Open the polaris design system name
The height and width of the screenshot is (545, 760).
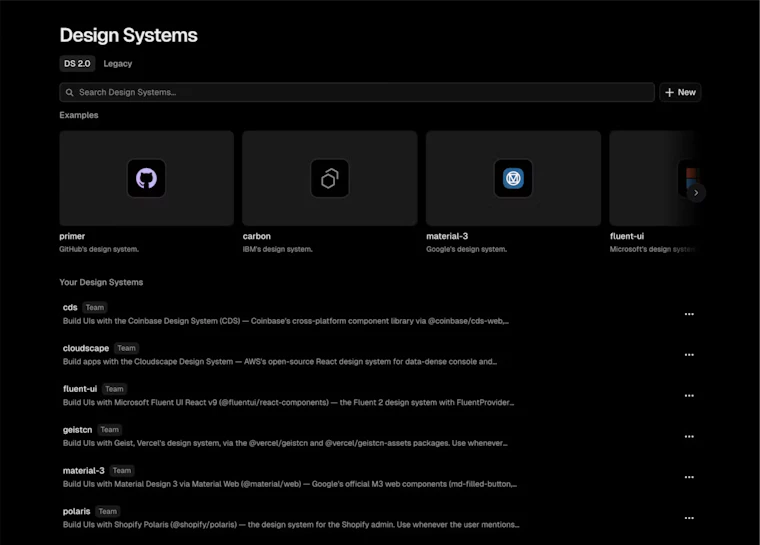click(x=76, y=511)
